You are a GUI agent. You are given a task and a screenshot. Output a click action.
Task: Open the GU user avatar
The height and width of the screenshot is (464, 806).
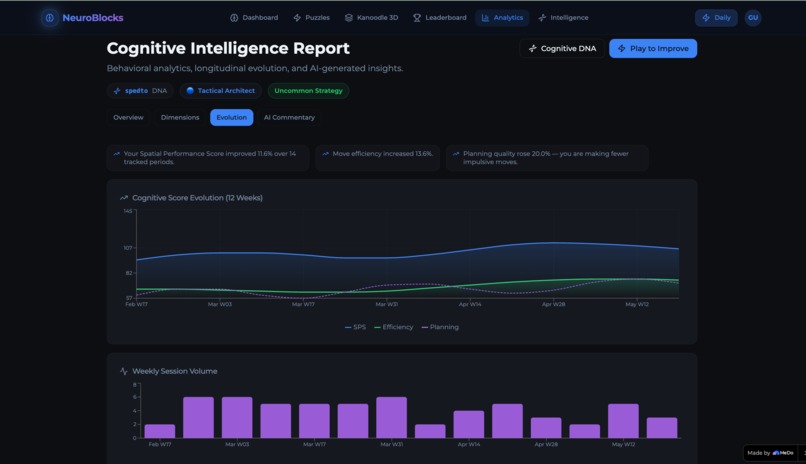pyautogui.click(x=753, y=17)
